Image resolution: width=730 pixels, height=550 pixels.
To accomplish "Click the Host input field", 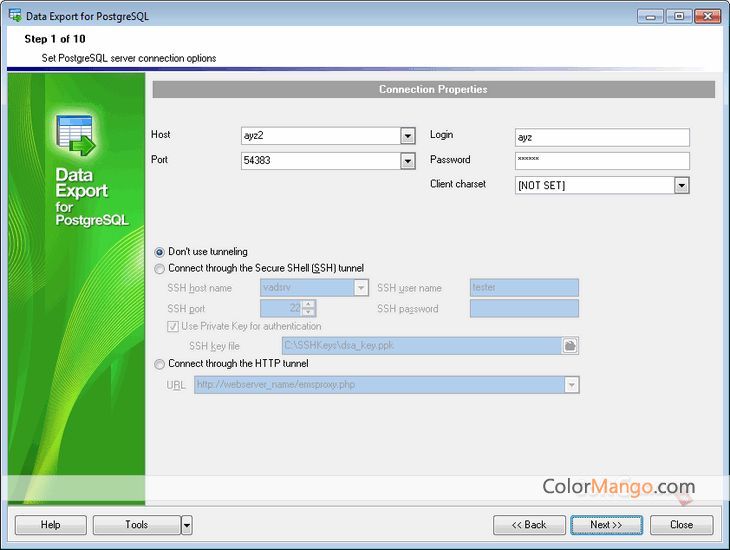I will click(321, 136).
